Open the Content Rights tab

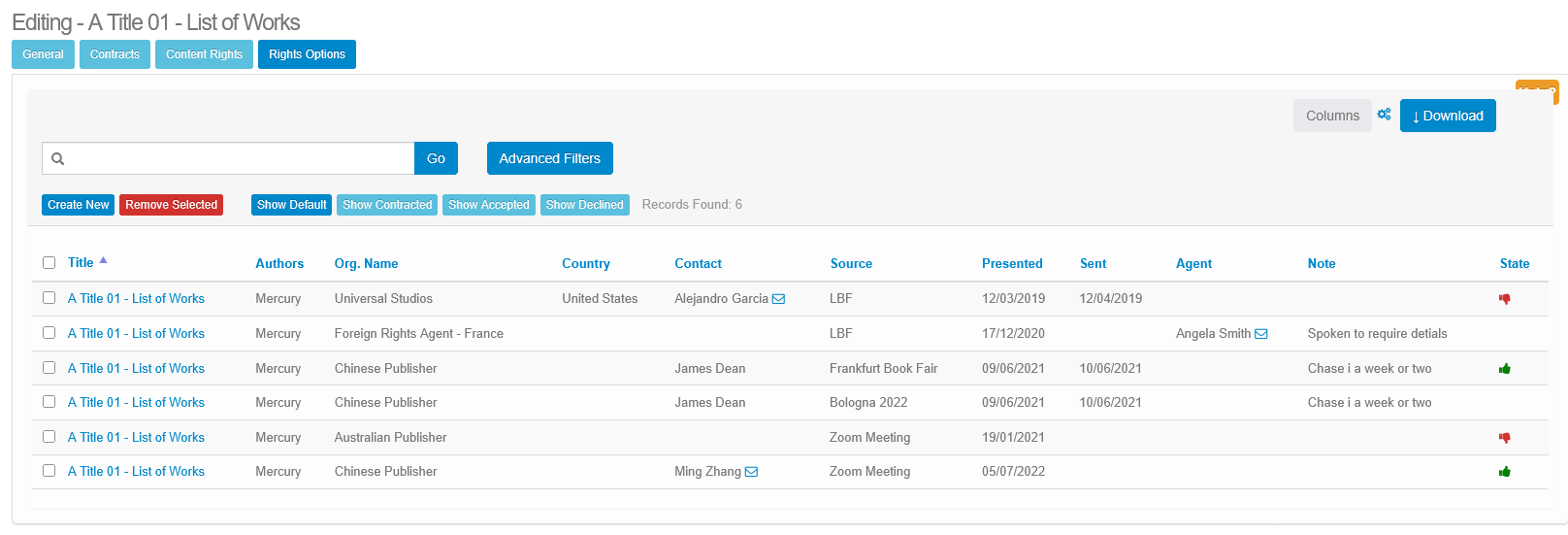(204, 54)
